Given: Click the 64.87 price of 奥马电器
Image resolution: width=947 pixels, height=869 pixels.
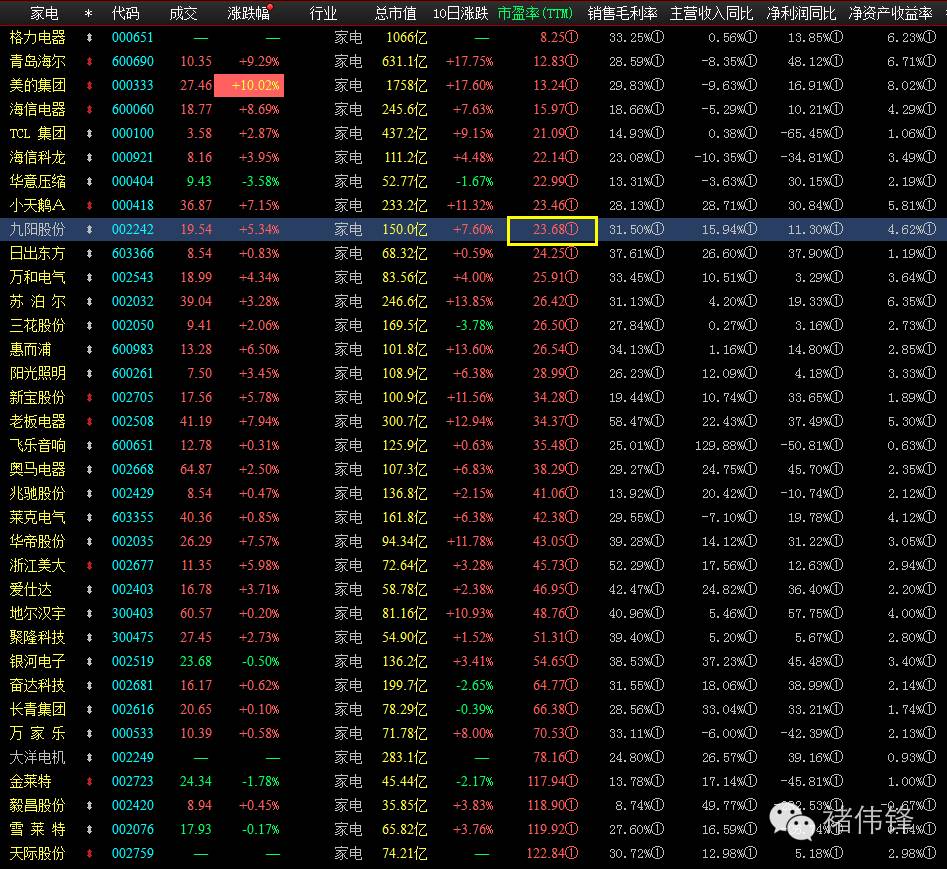Looking at the screenshot, I should [x=196, y=469].
